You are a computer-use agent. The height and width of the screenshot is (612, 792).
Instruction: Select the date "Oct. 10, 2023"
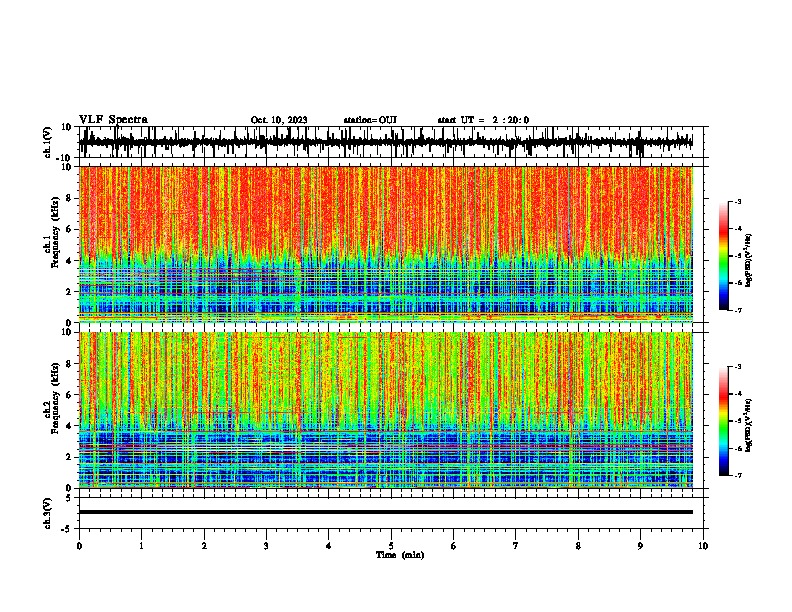[x=279, y=120]
